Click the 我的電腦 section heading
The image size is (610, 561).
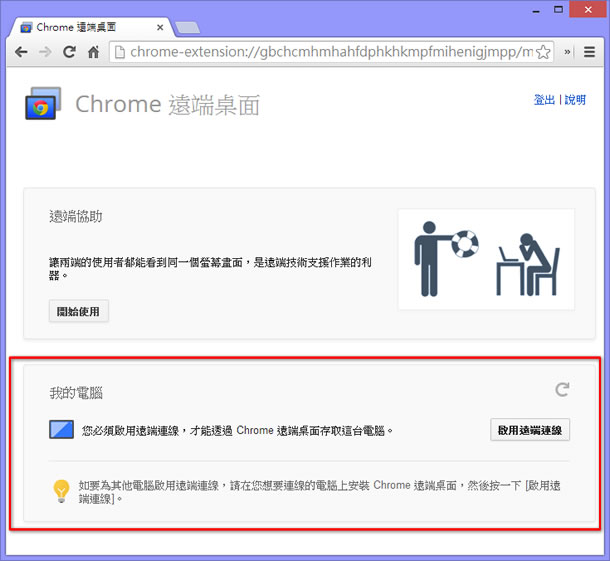(x=76, y=393)
